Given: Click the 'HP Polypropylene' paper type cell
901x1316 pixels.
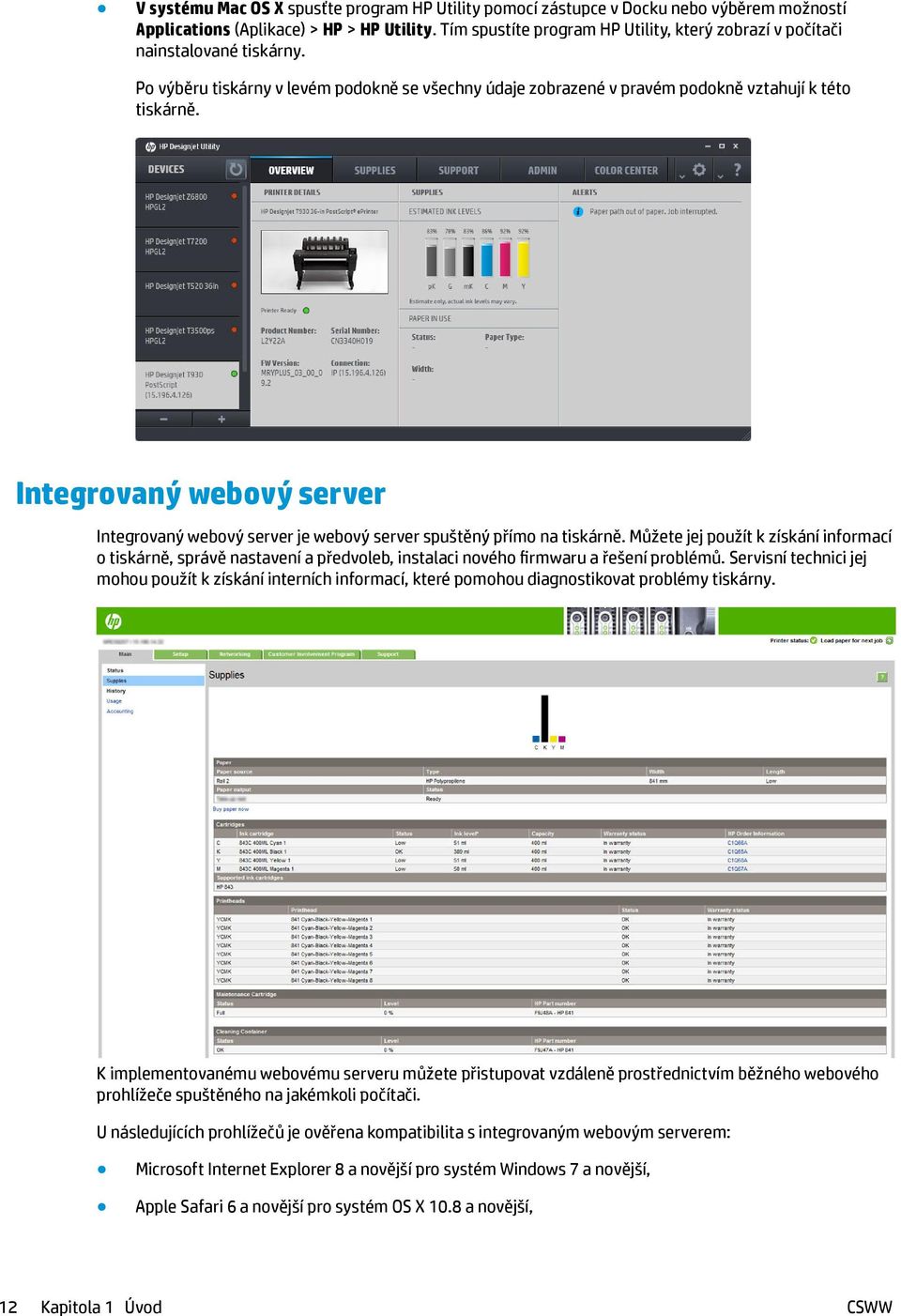Looking at the screenshot, I should coord(446,781).
